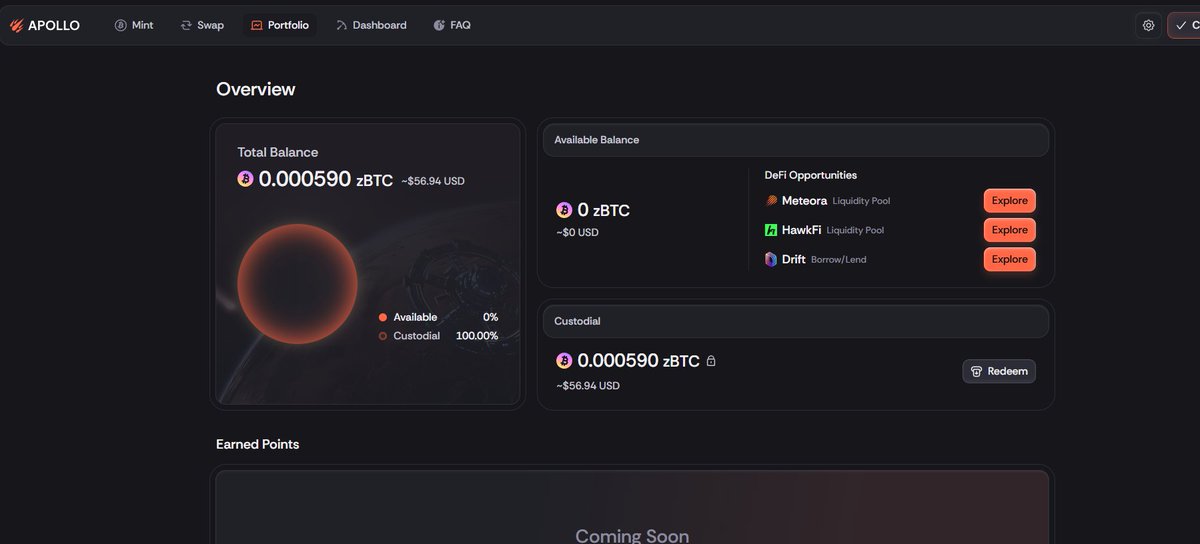Viewport: 1200px width, 544px height.
Task: Click the zBTC coin icon in Total Balance
Action: [245, 179]
